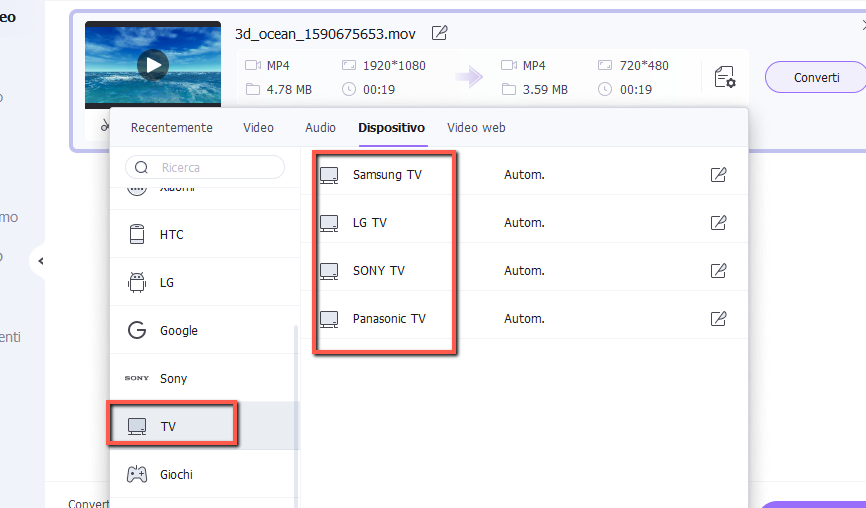Screen dimensions: 866x508
Task: Pick Sony from device list
Action: pyautogui.click(x=173, y=379)
